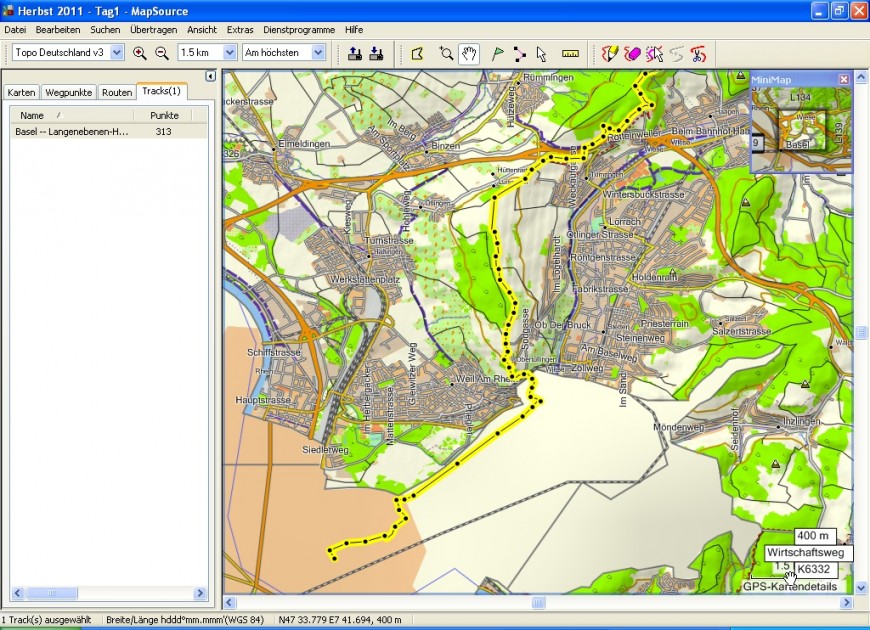
Task: Click the zoom out magnifier icon
Action: pyautogui.click(x=161, y=53)
